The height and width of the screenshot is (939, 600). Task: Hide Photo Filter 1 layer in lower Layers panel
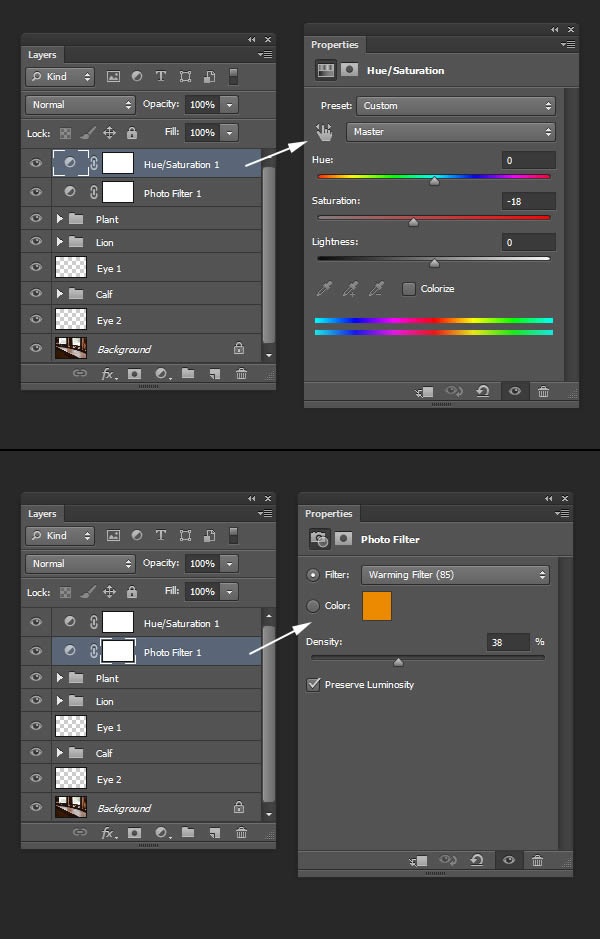click(36, 651)
